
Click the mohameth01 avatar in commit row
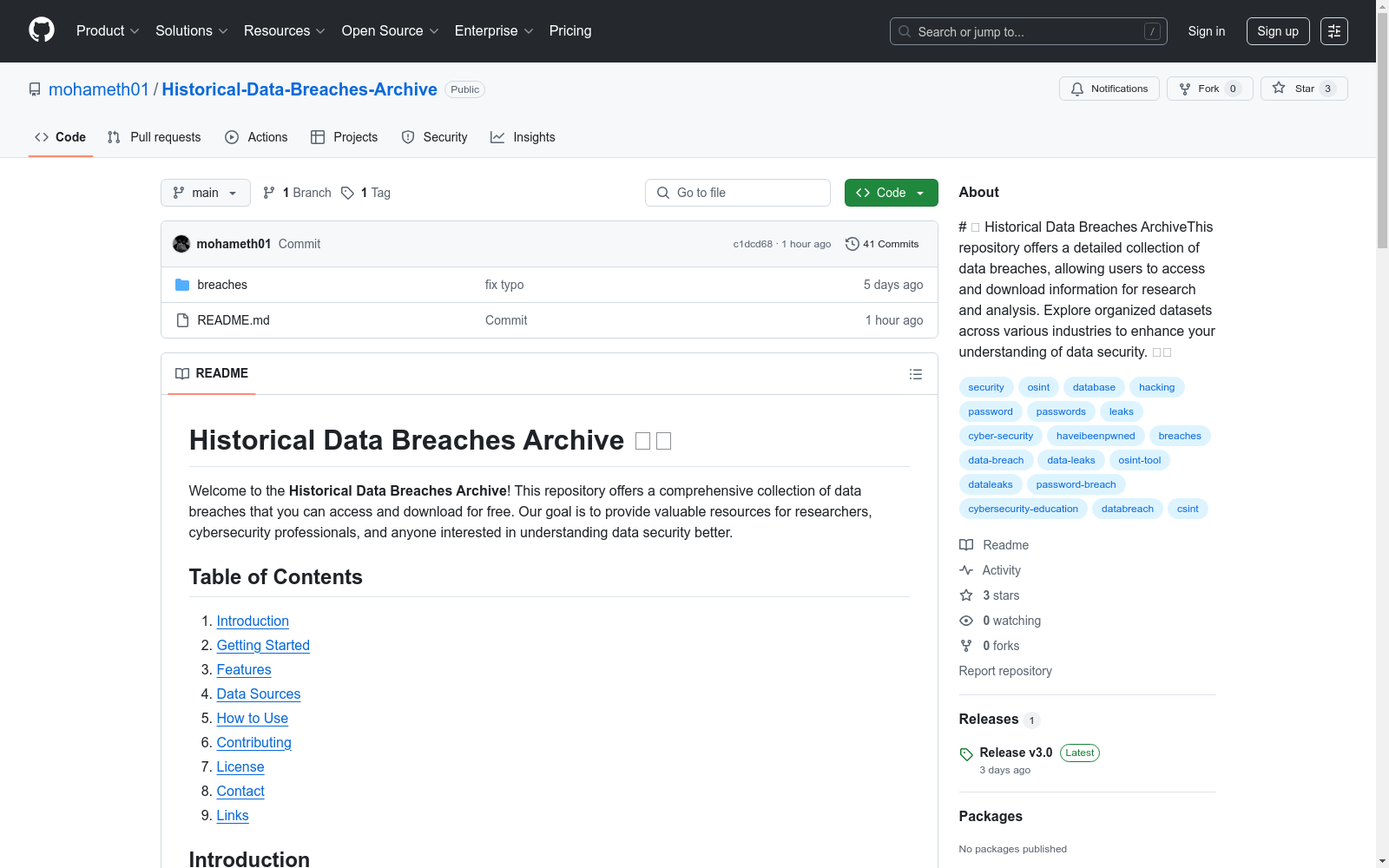[x=181, y=244]
